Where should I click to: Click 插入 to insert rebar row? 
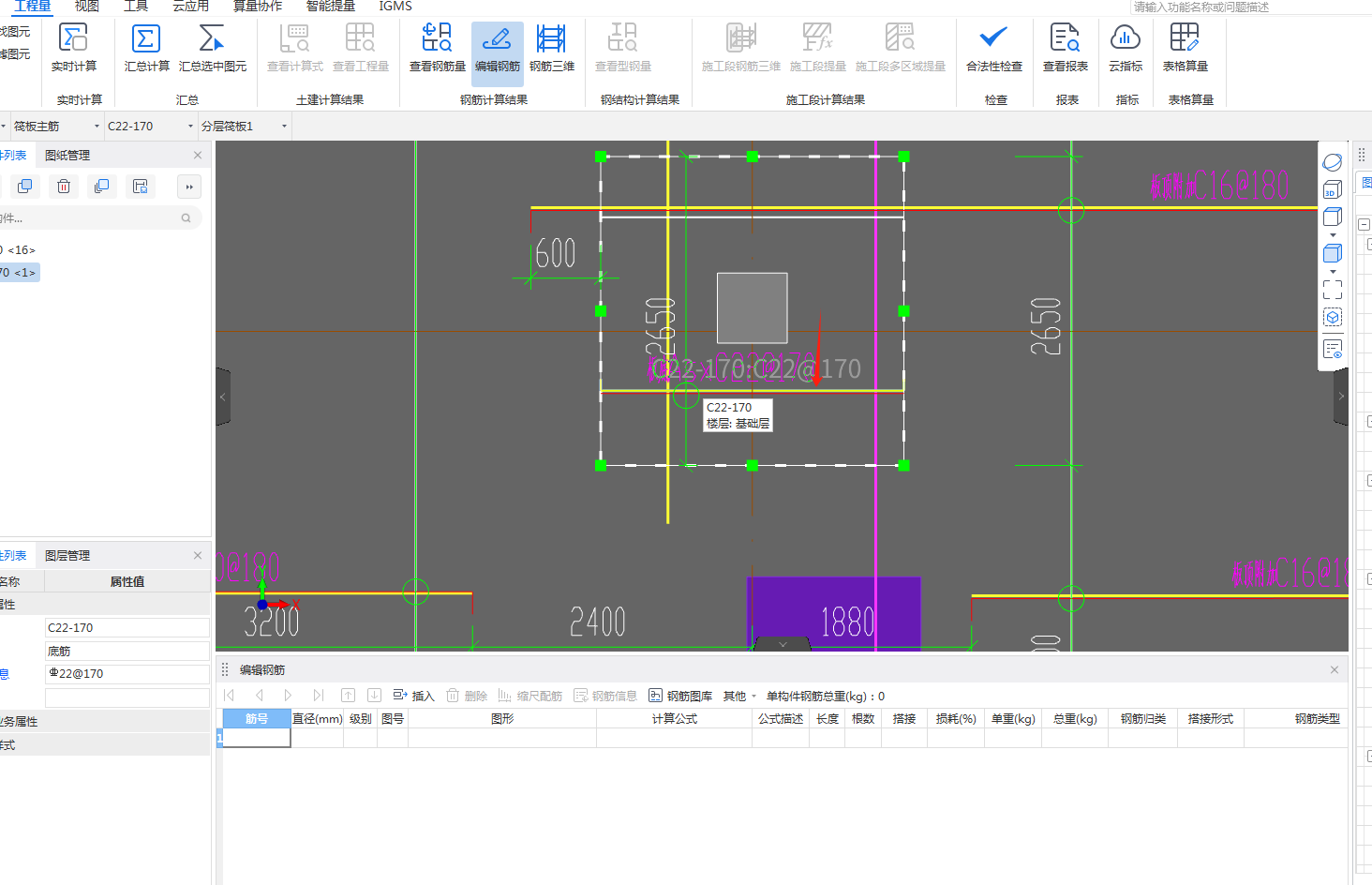pyautogui.click(x=413, y=696)
